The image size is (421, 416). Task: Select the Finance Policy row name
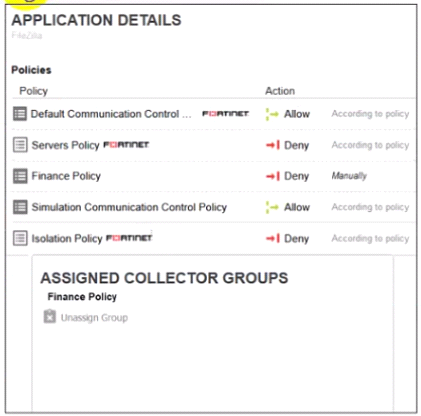coord(66,176)
